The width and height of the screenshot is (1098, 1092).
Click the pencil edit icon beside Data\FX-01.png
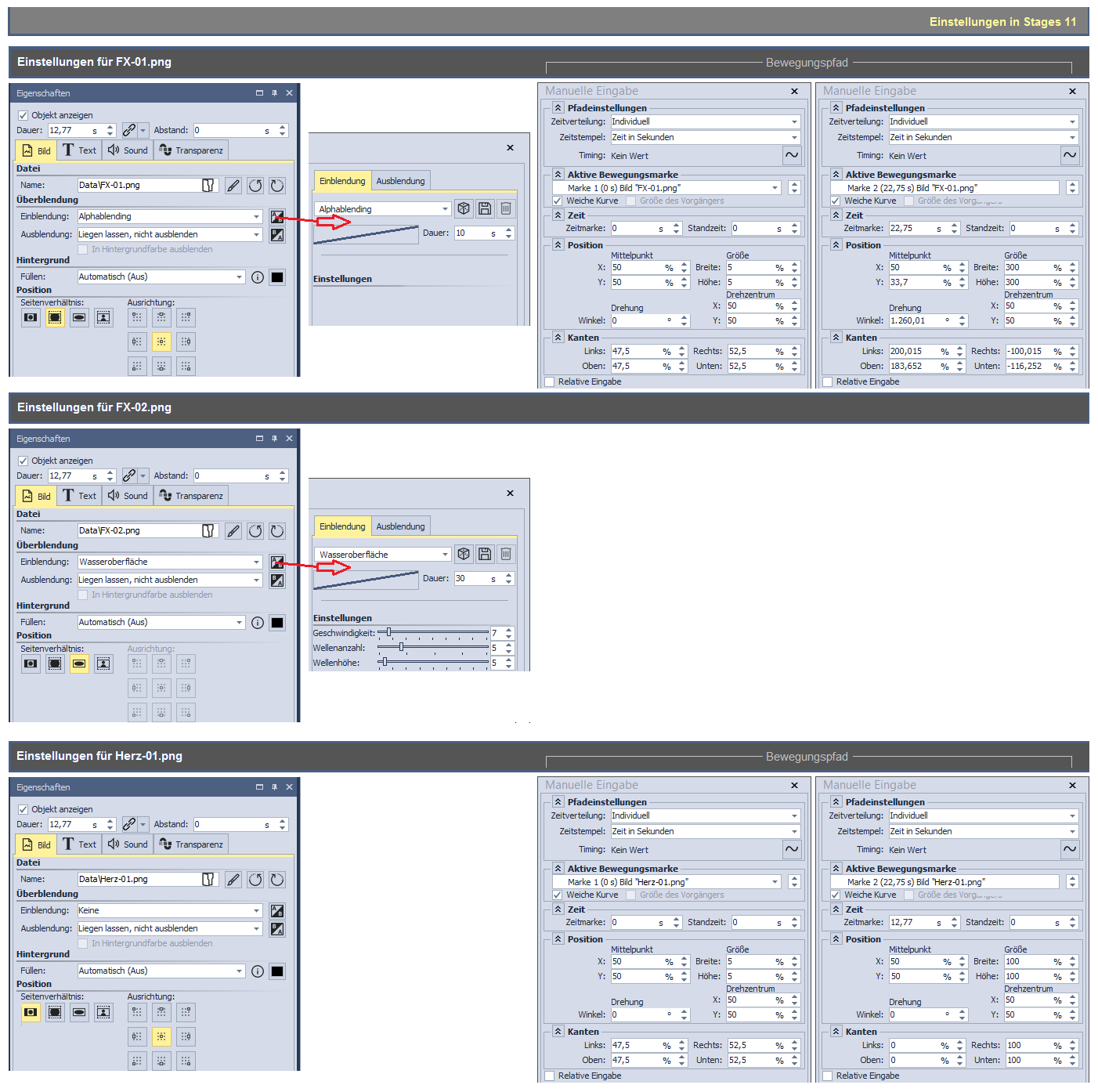point(233,186)
